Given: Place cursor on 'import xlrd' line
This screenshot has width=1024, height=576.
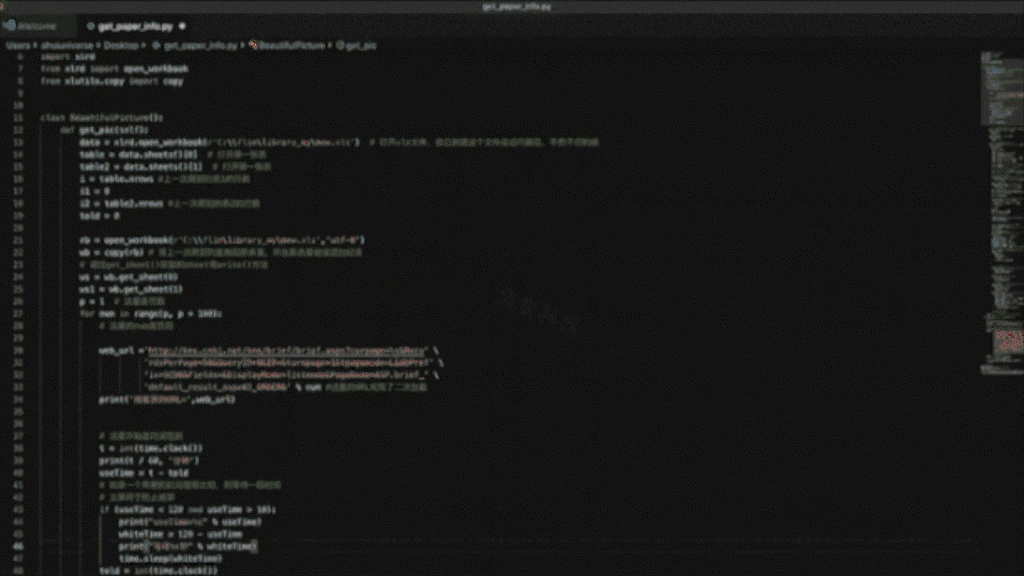Looking at the screenshot, I should point(67,57).
